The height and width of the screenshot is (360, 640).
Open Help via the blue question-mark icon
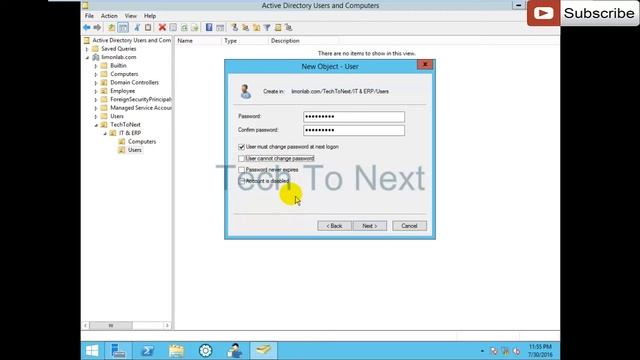point(209,27)
